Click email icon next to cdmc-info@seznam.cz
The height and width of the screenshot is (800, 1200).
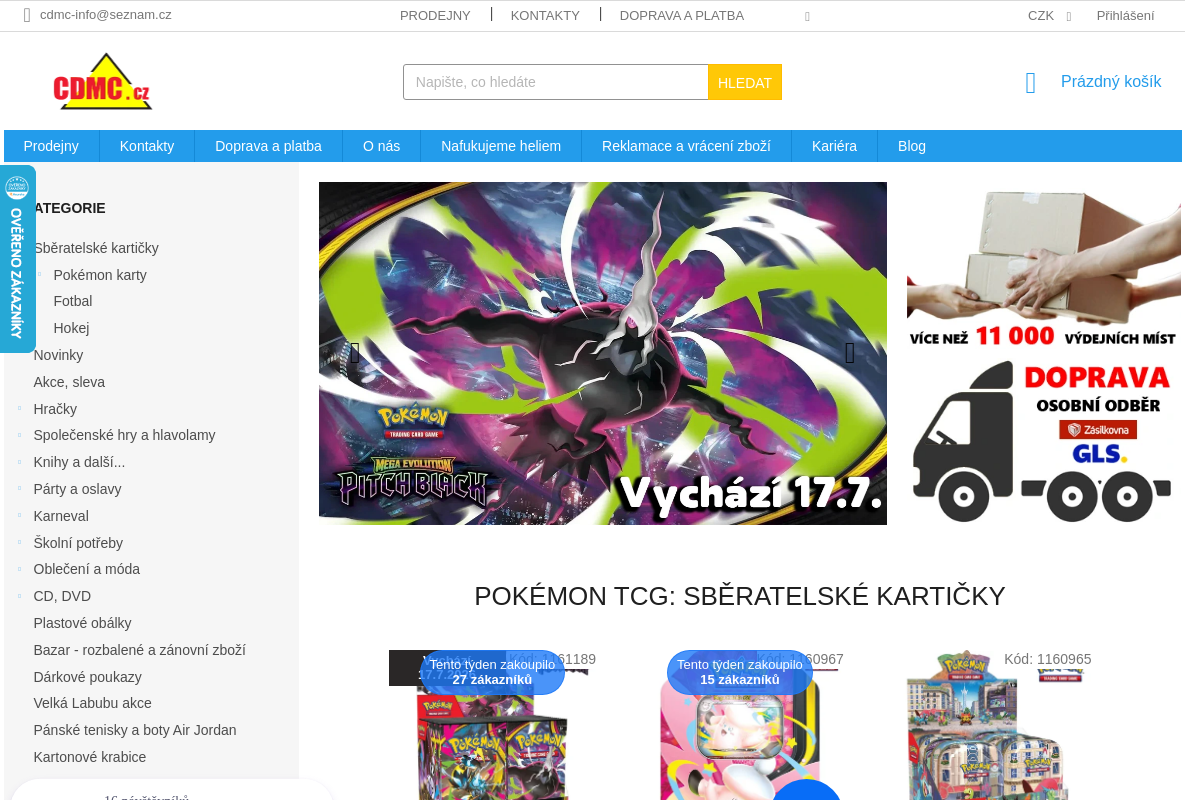27,15
